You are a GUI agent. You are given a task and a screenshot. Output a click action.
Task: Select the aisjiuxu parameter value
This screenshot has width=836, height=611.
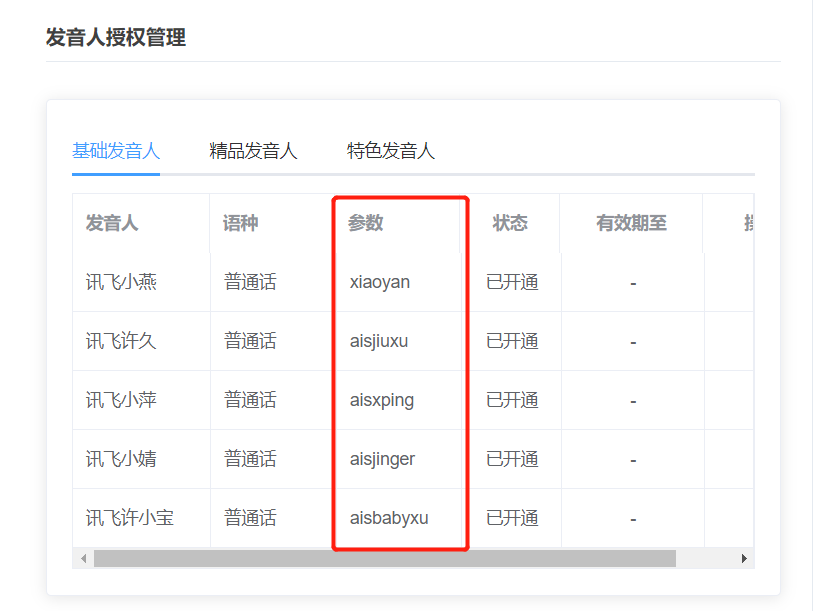click(x=379, y=341)
